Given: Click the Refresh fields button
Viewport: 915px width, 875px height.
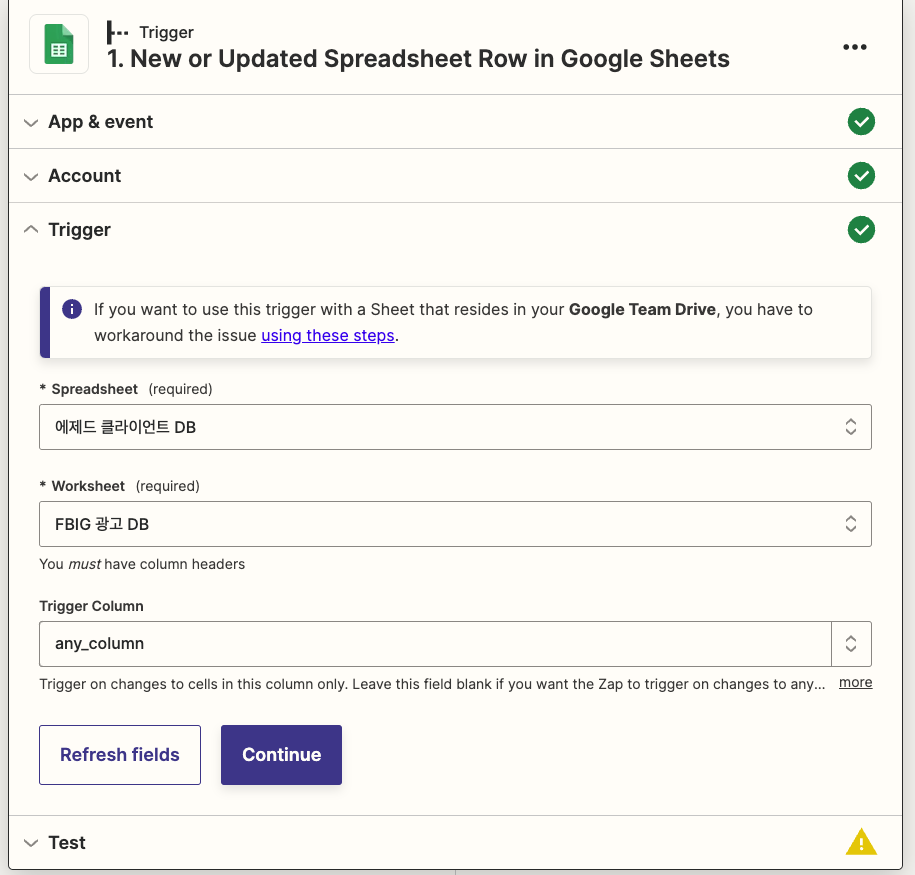Looking at the screenshot, I should (120, 755).
